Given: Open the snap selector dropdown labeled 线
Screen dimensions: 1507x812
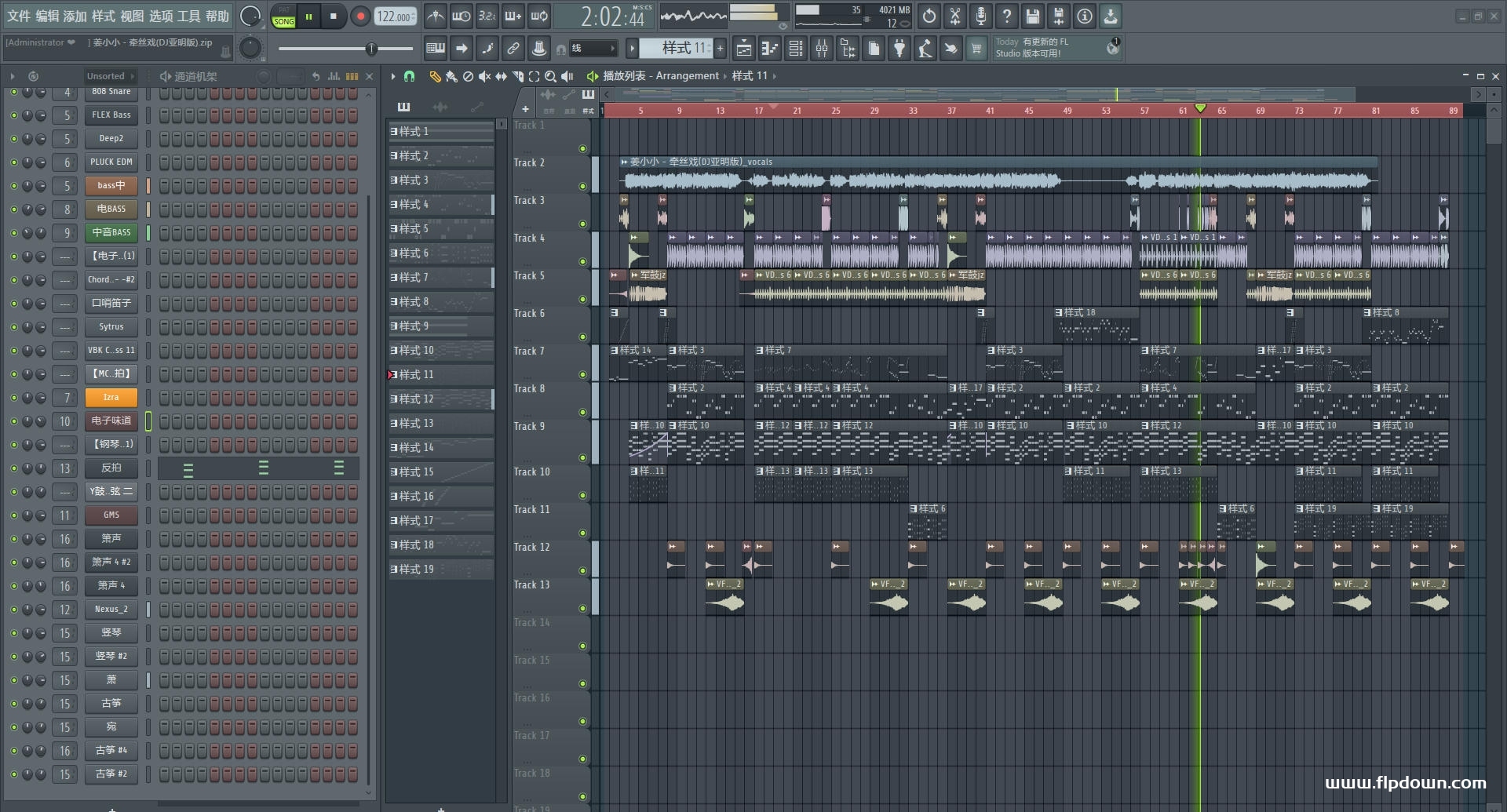Looking at the screenshot, I should point(593,49).
